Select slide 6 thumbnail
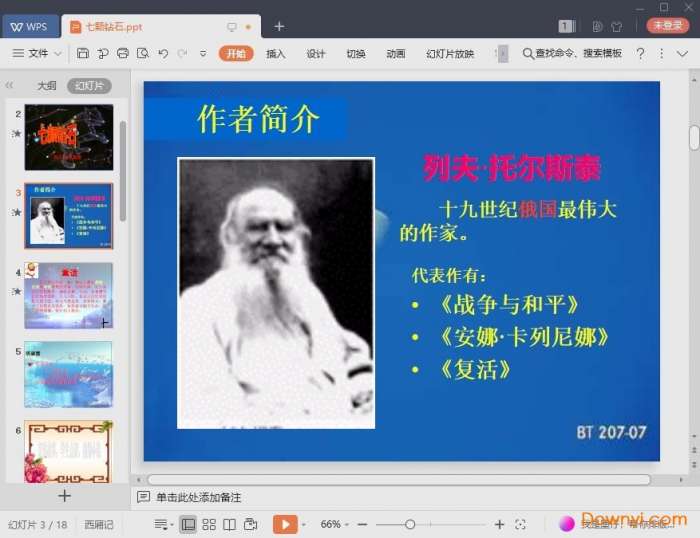This screenshot has height=538, width=700. pyautogui.click(x=68, y=451)
